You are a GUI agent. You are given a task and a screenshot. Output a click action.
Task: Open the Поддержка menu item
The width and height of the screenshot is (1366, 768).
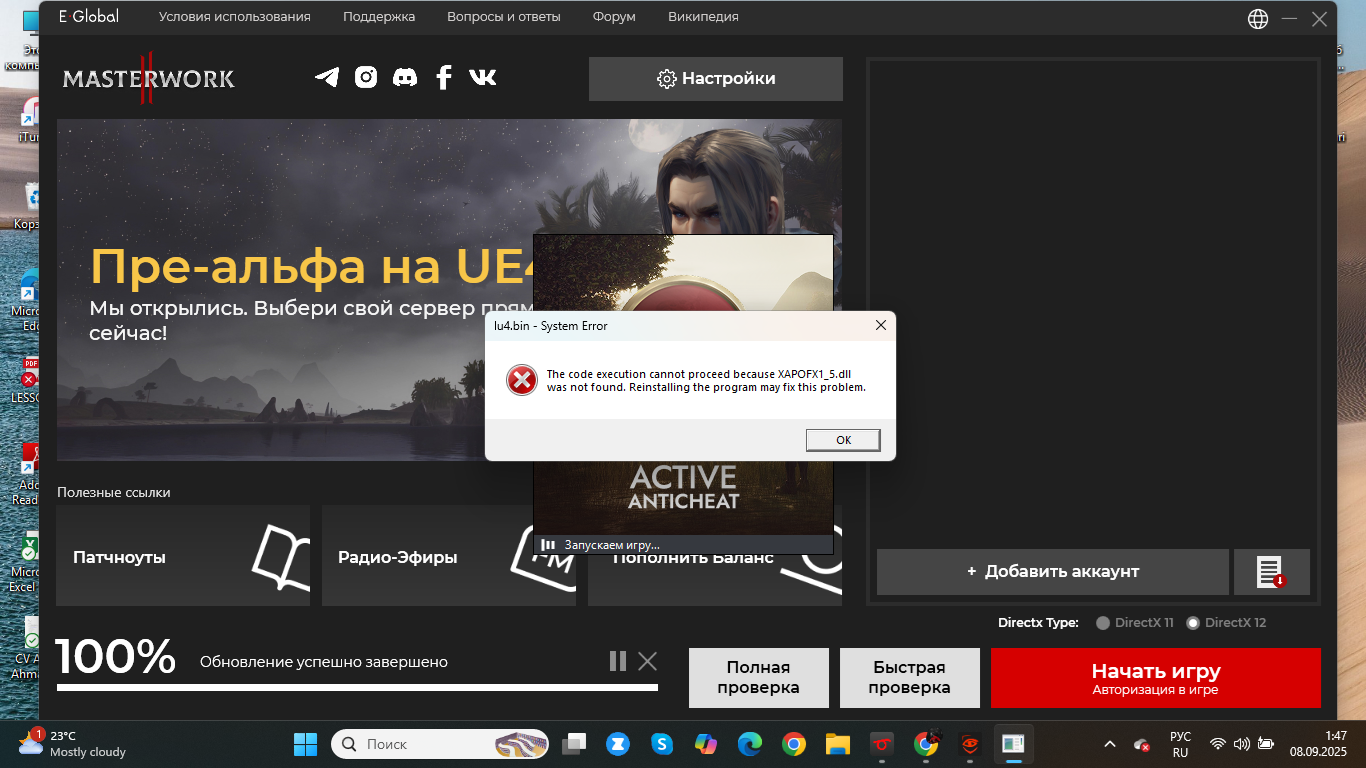tap(379, 17)
